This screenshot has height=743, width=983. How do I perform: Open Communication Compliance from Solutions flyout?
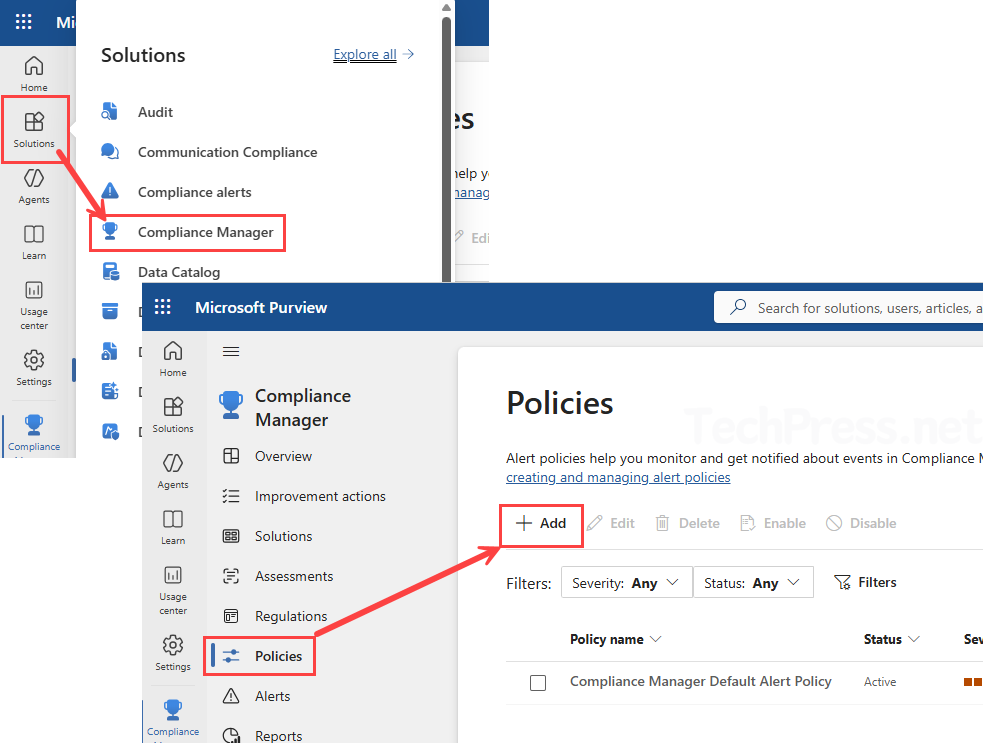click(x=228, y=152)
